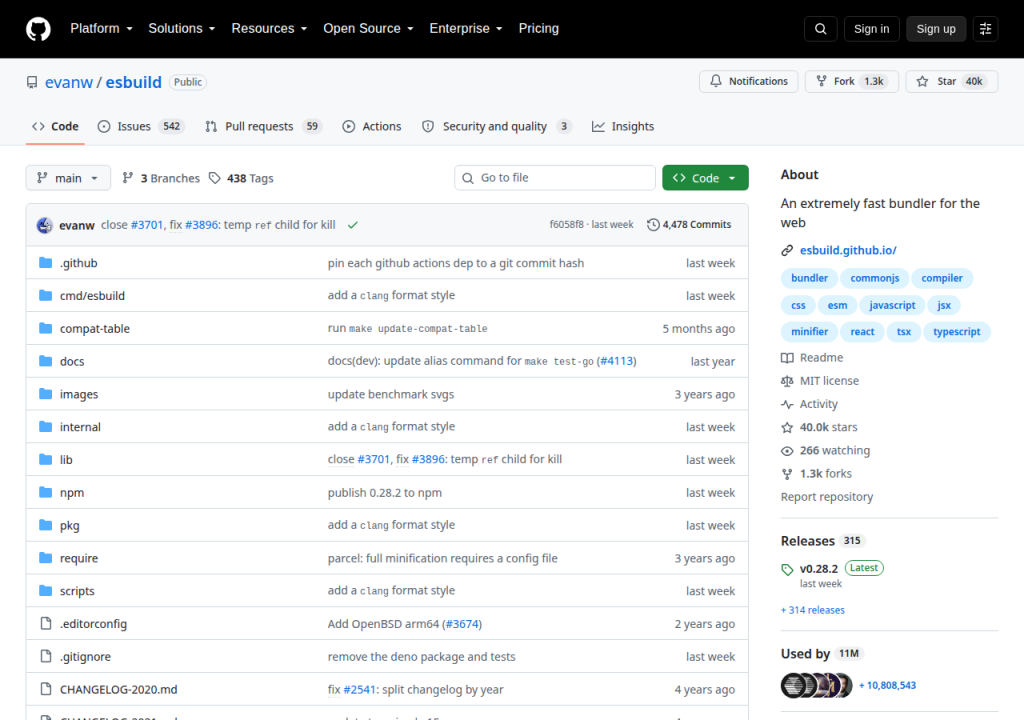The height and width of the screenshot is (720, 1024).
Task: Click the Notifications button
Action: point(748,81)
